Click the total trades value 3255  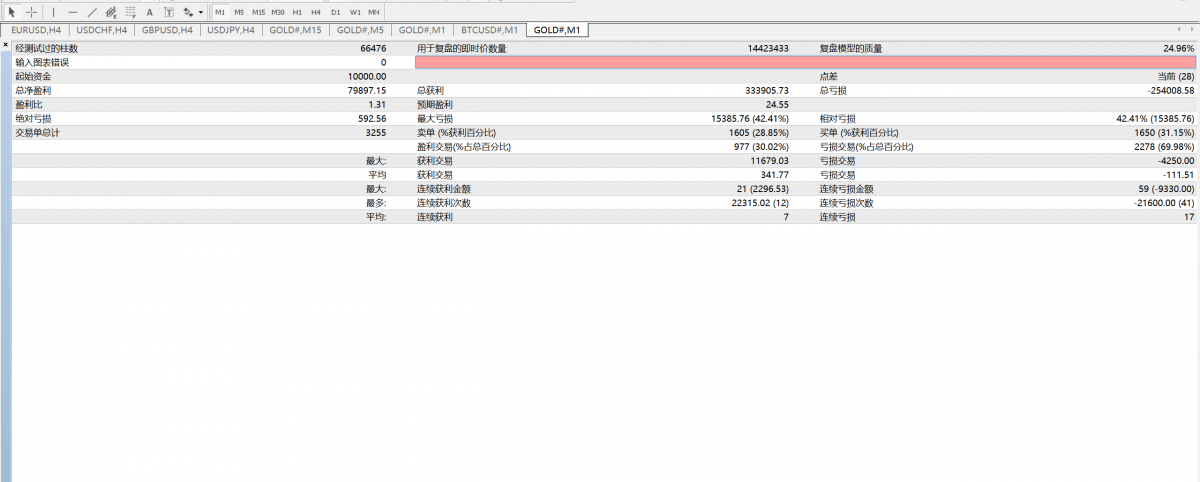point(376,132)
